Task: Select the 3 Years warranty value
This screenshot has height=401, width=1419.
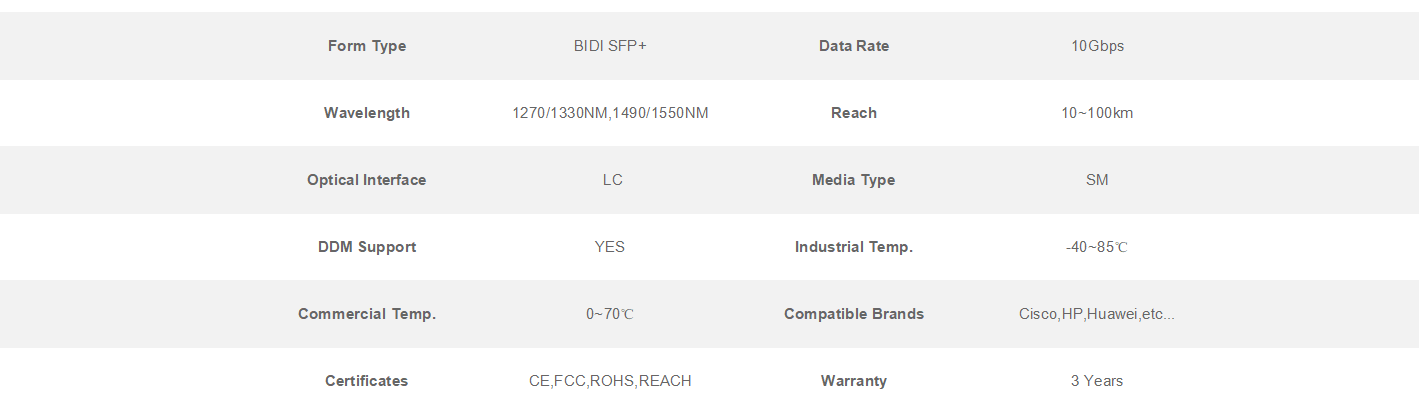Action: point(1097,381)
